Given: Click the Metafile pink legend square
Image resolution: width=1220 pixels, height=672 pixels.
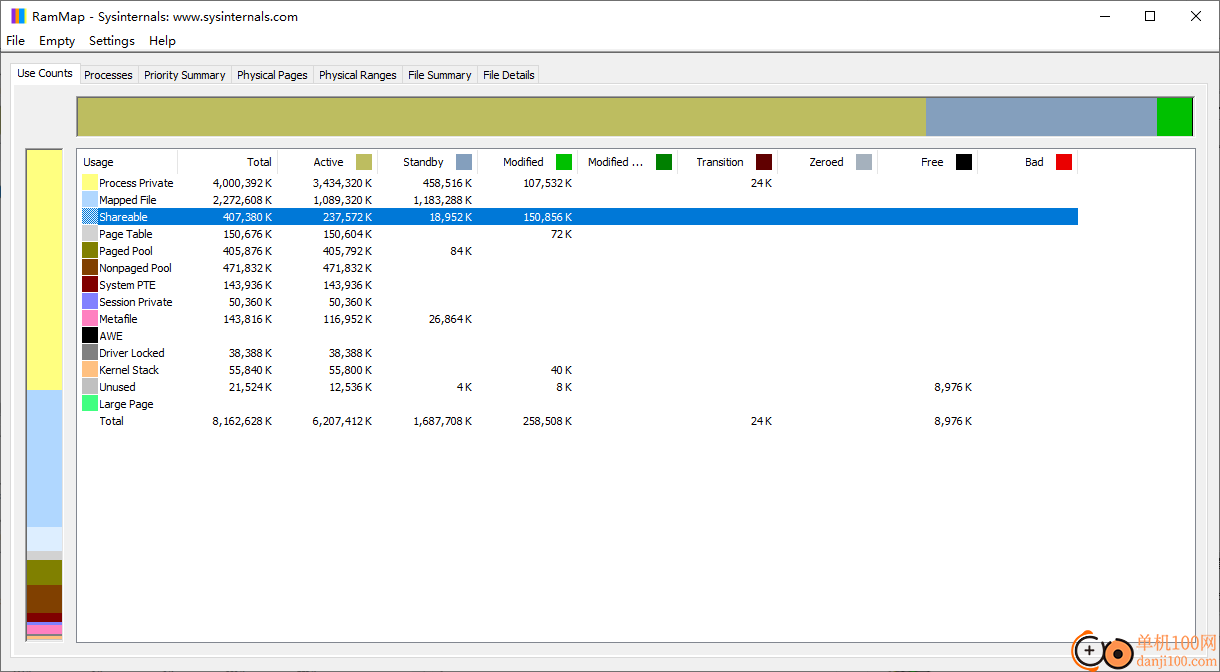Looking at the screenshot, I should click(90, 319).
